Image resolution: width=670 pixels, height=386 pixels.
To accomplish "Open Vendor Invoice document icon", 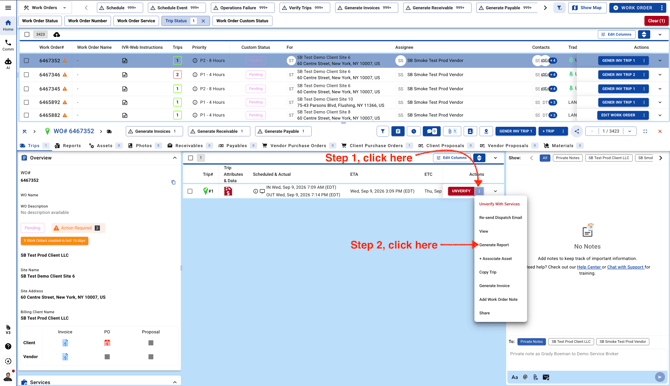I will click(65, 357).
